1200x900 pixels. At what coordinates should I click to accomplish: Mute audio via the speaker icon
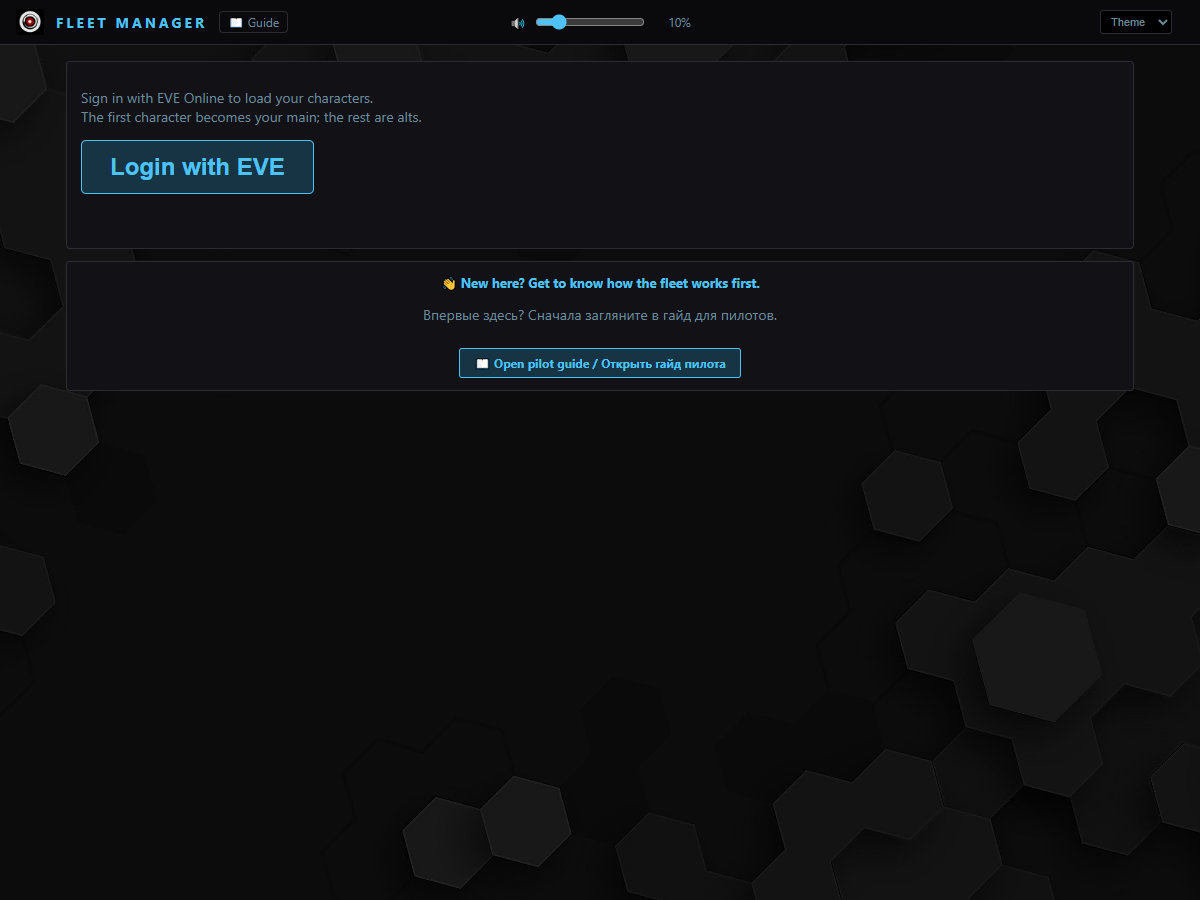tap(518, 23)
